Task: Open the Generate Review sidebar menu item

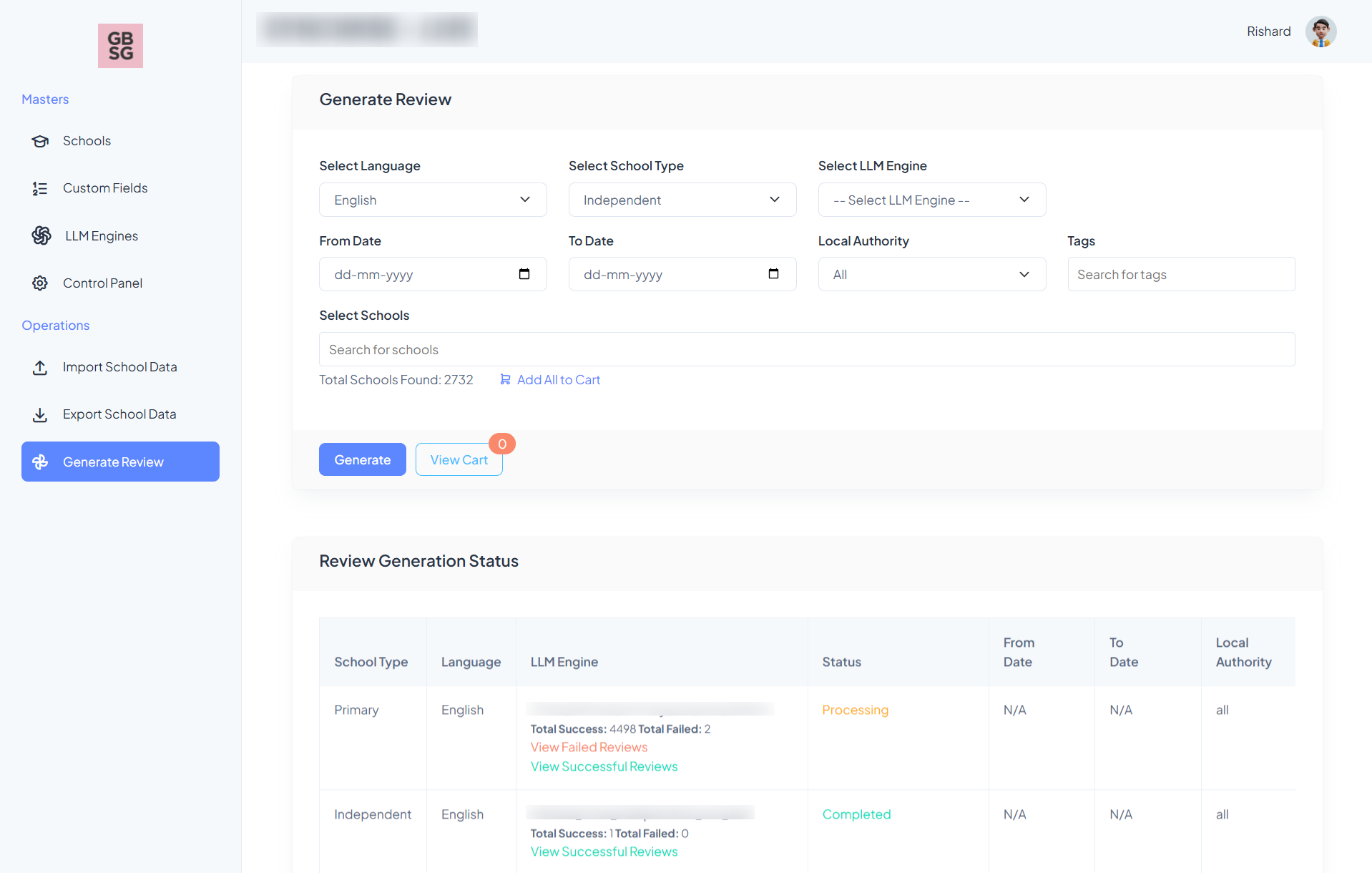Action: click(120, 462)
